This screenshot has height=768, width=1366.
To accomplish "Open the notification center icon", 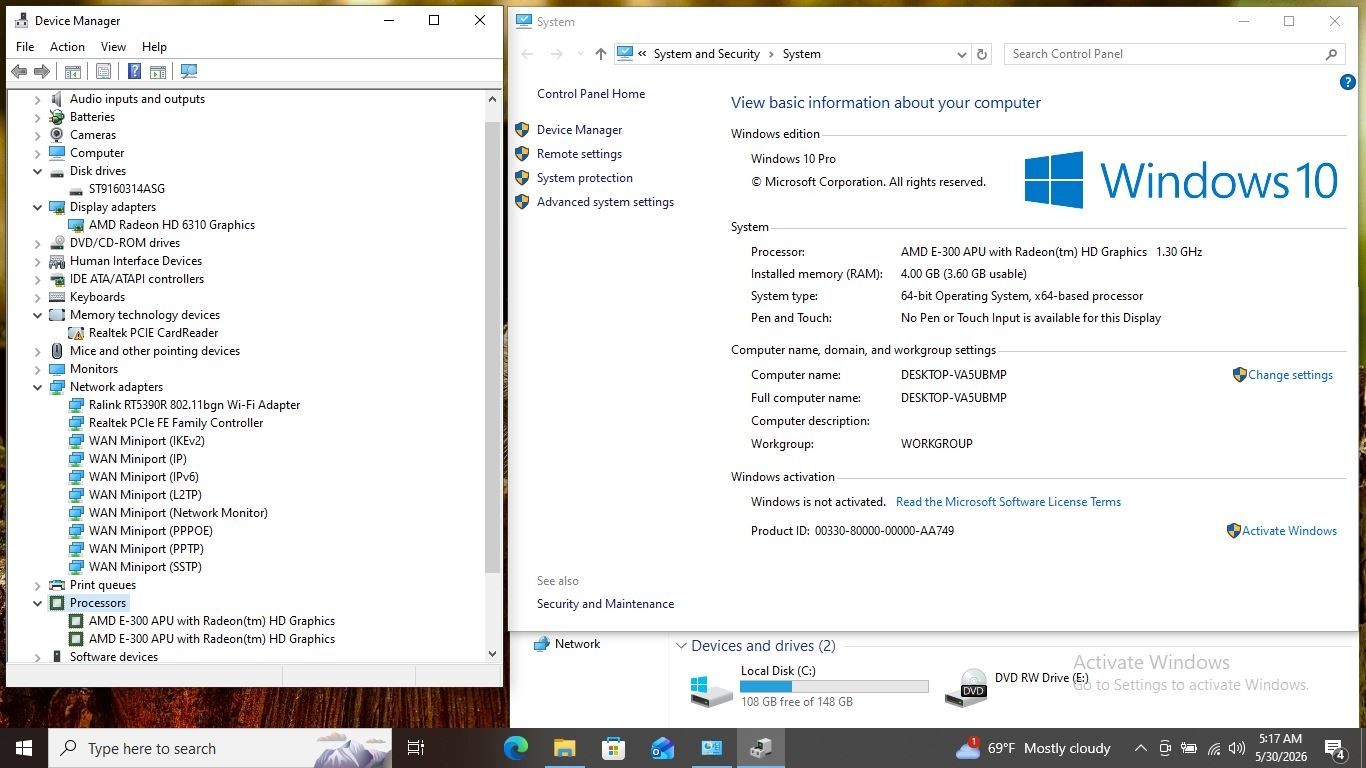I will point(1335,748).
